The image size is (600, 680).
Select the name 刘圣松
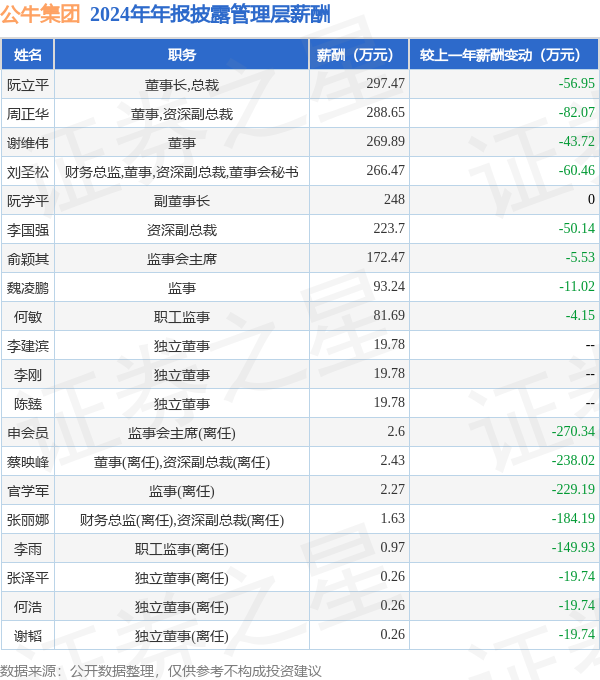click(x=28, y=172)
